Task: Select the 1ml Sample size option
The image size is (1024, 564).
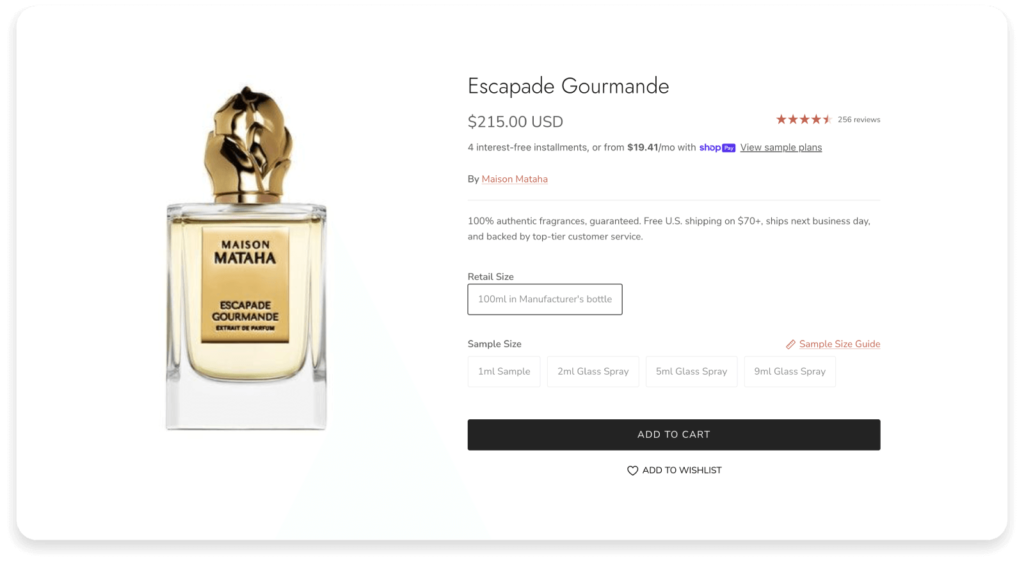Action: tap(504, 371)
